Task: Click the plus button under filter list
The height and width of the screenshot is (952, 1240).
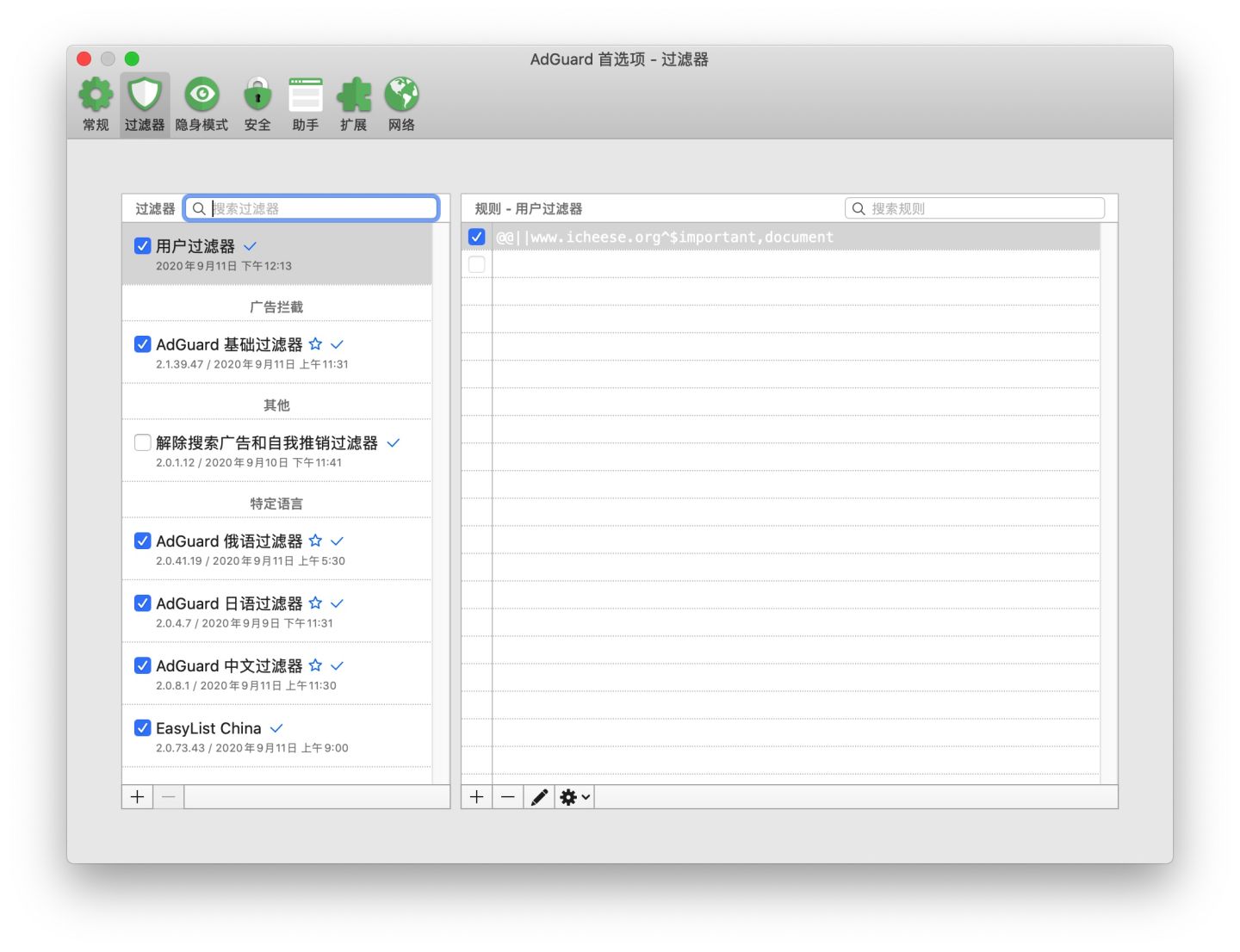Action: coord(137,797)
